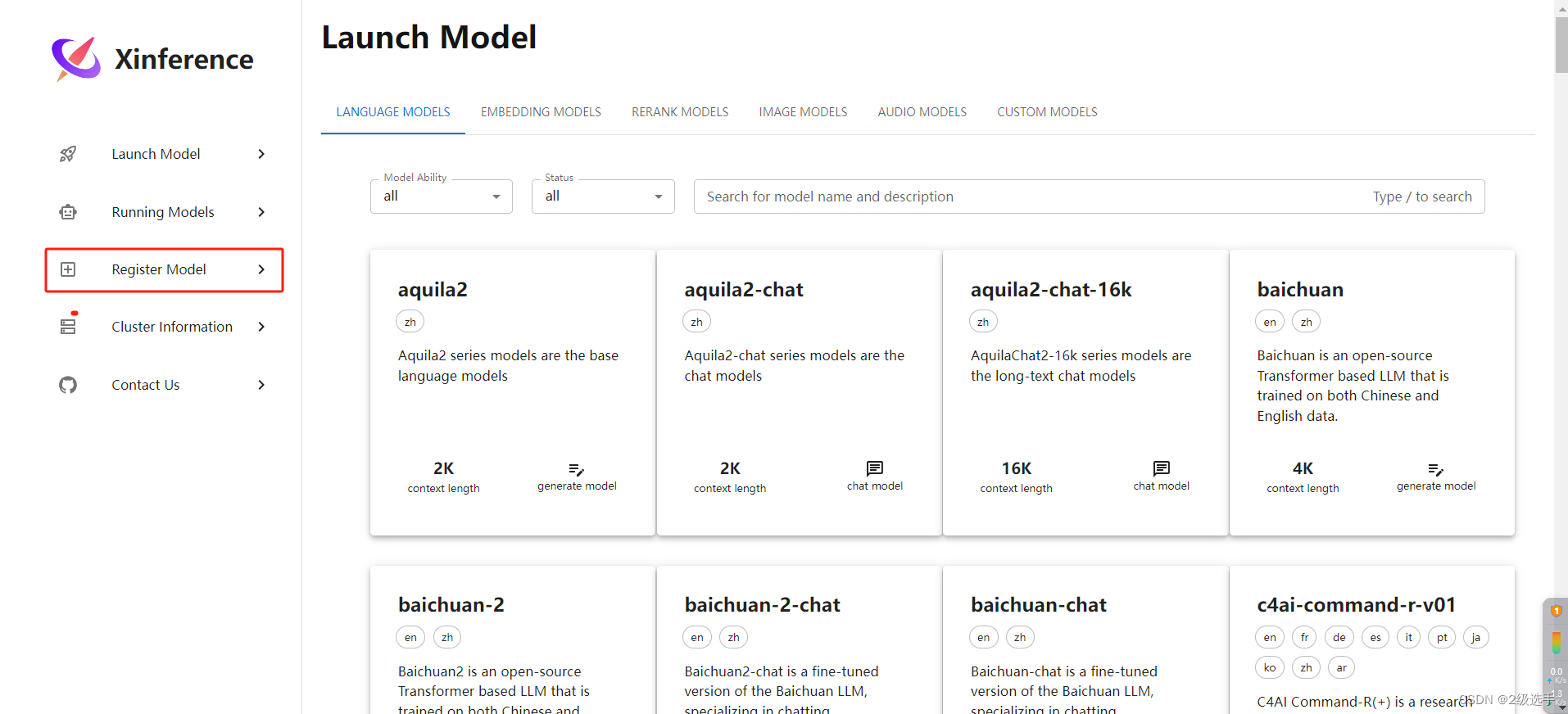Switch to the Custom Models tab
1568x714 pixels.
tap(1047, 112)
